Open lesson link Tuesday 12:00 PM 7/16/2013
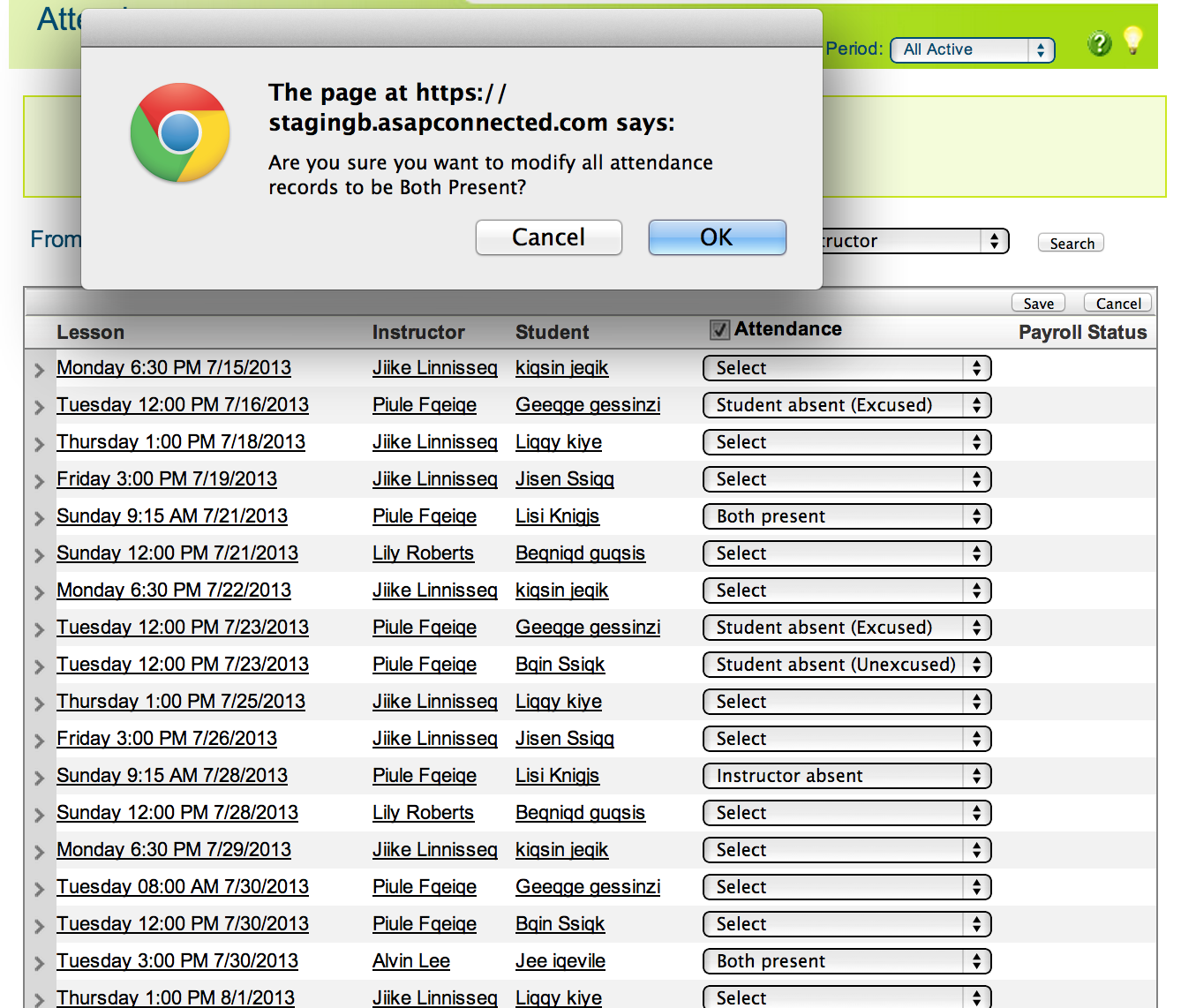This screenshot has height=1008, width=1181. (183, 405)
